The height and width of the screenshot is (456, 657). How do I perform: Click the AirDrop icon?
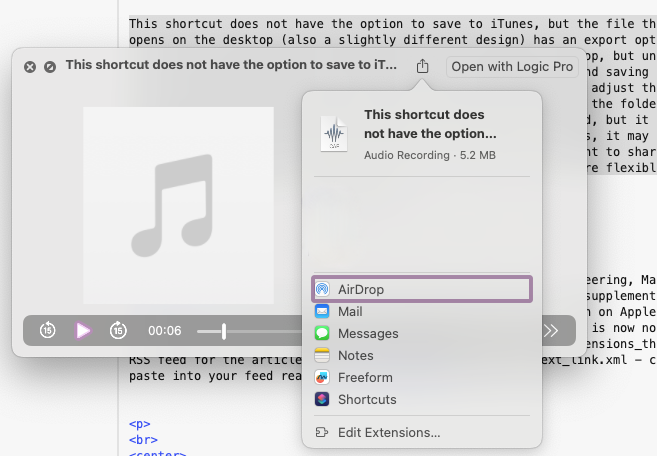(322, 289)
